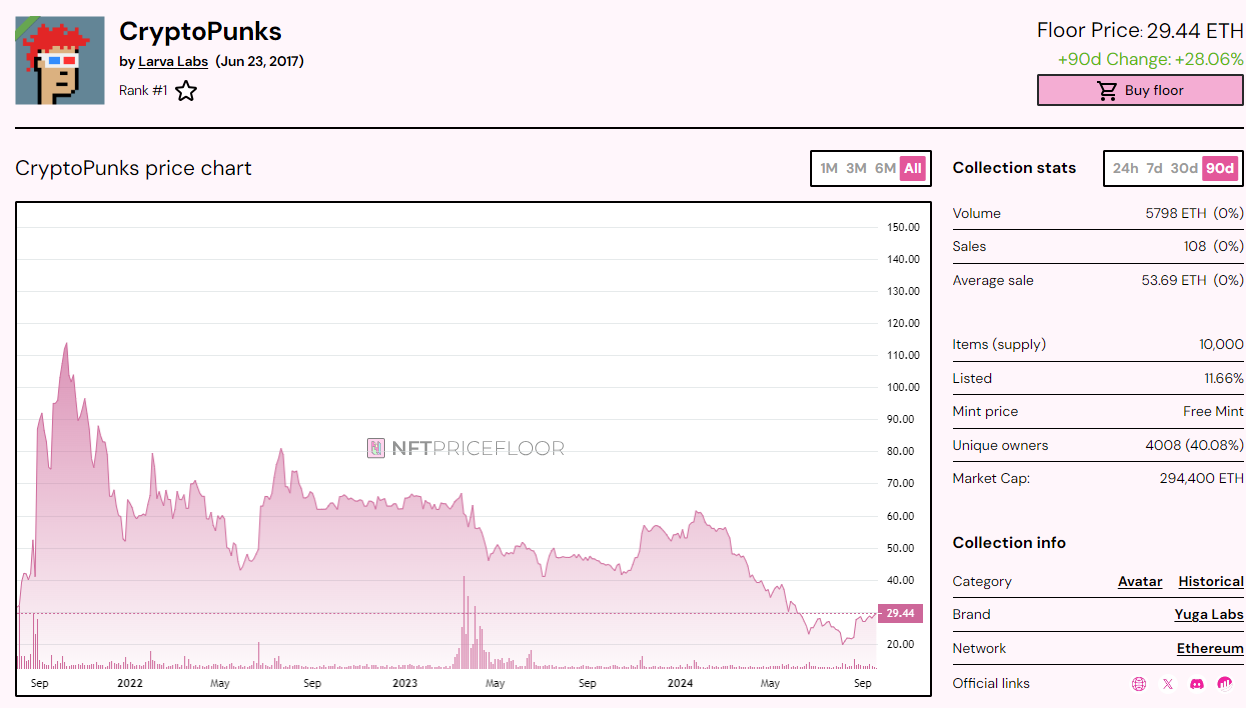Open the official website globe icon

coord(1138,684)
